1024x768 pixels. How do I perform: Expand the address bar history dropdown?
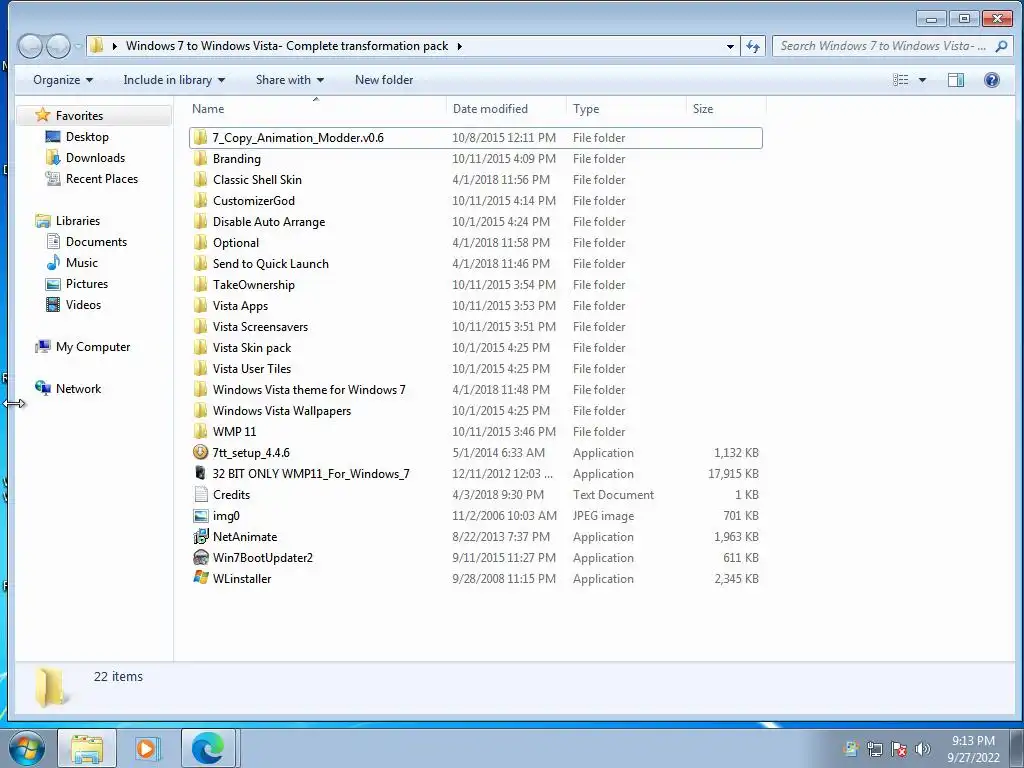coord(729,46)
